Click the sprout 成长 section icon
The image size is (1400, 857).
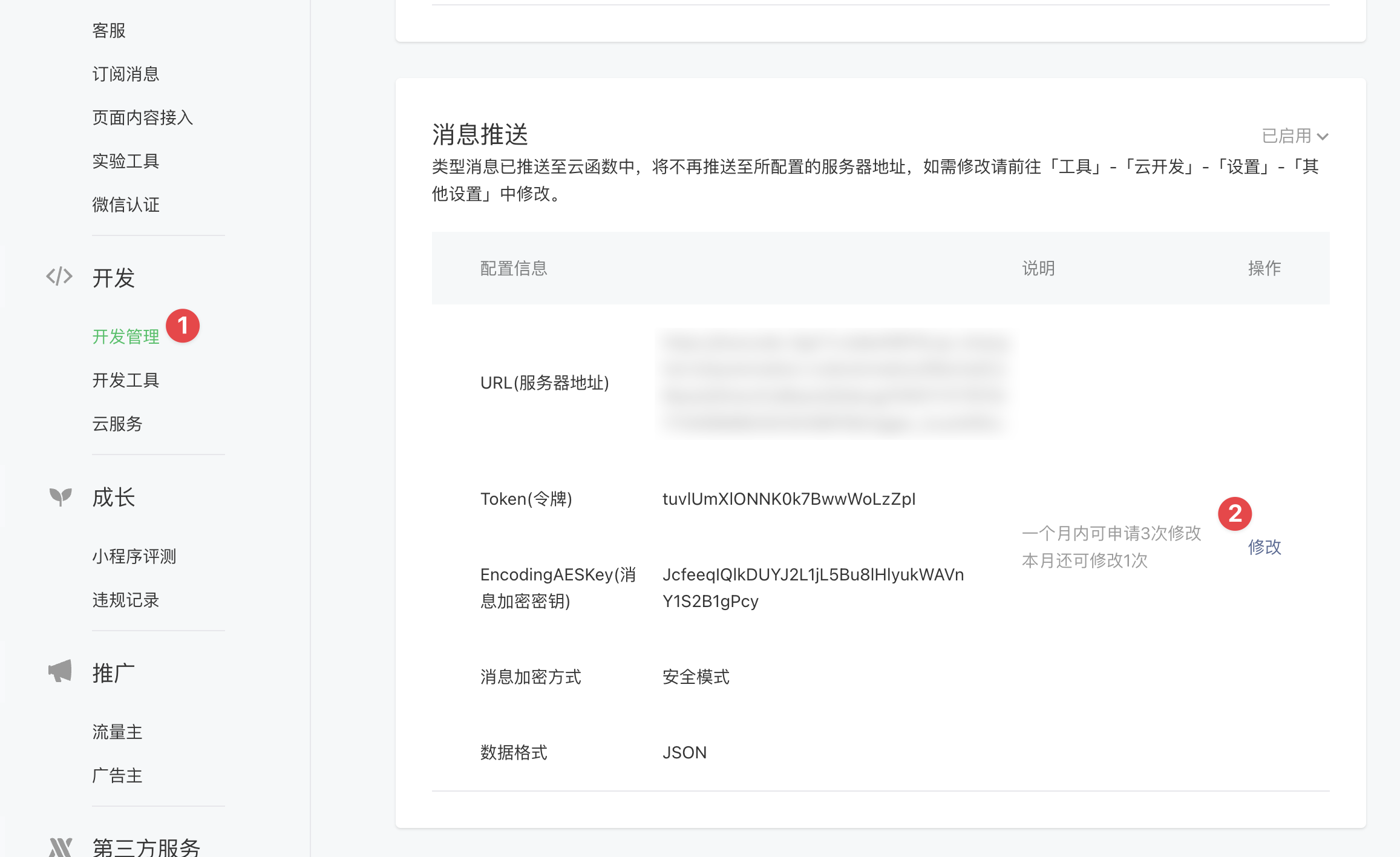coord(60,497)
